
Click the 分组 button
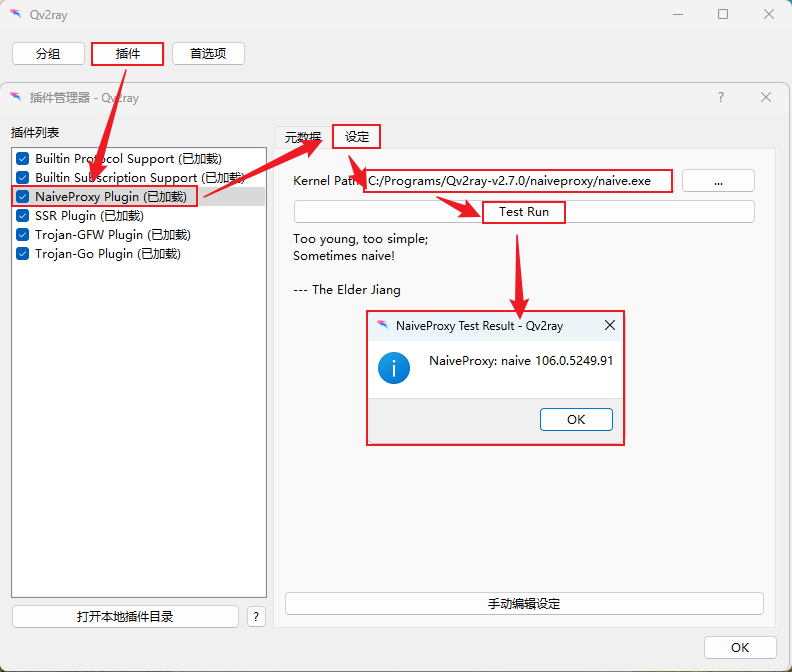pyautogui.click(x=48, y=54)
